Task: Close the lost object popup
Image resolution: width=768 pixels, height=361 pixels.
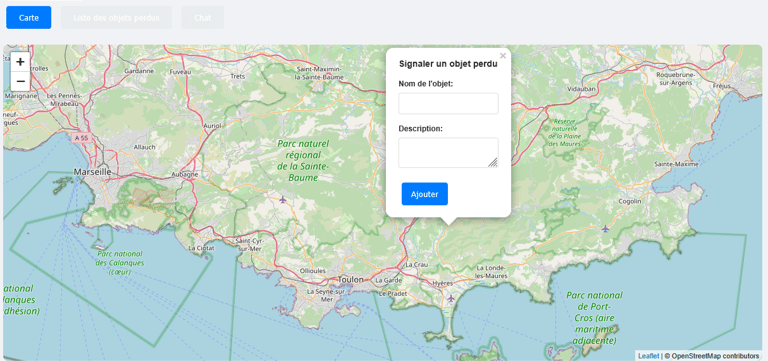Action: (x=503, y=56)
